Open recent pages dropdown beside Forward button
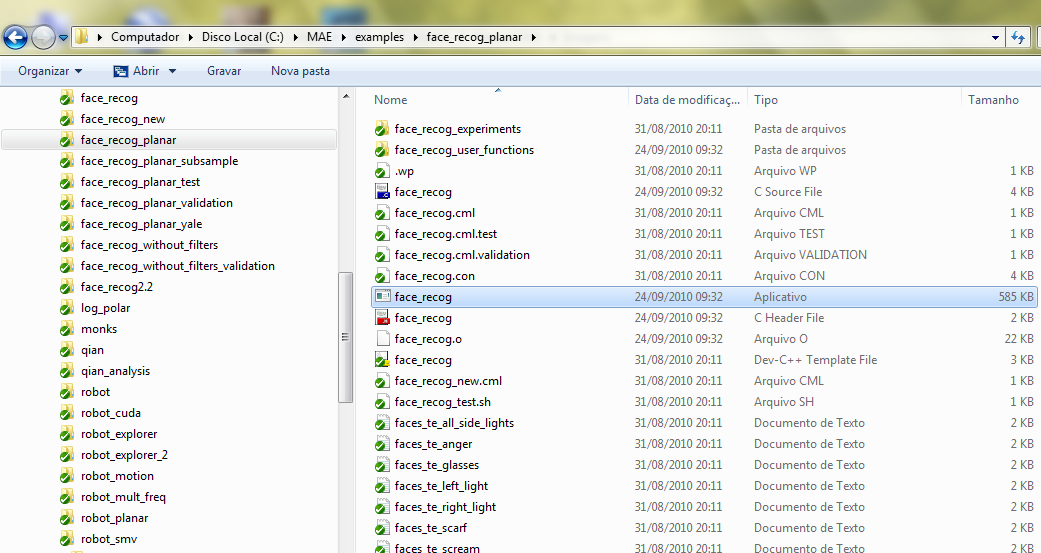This screenshot has width=1041, height=553. pos(63,38)
